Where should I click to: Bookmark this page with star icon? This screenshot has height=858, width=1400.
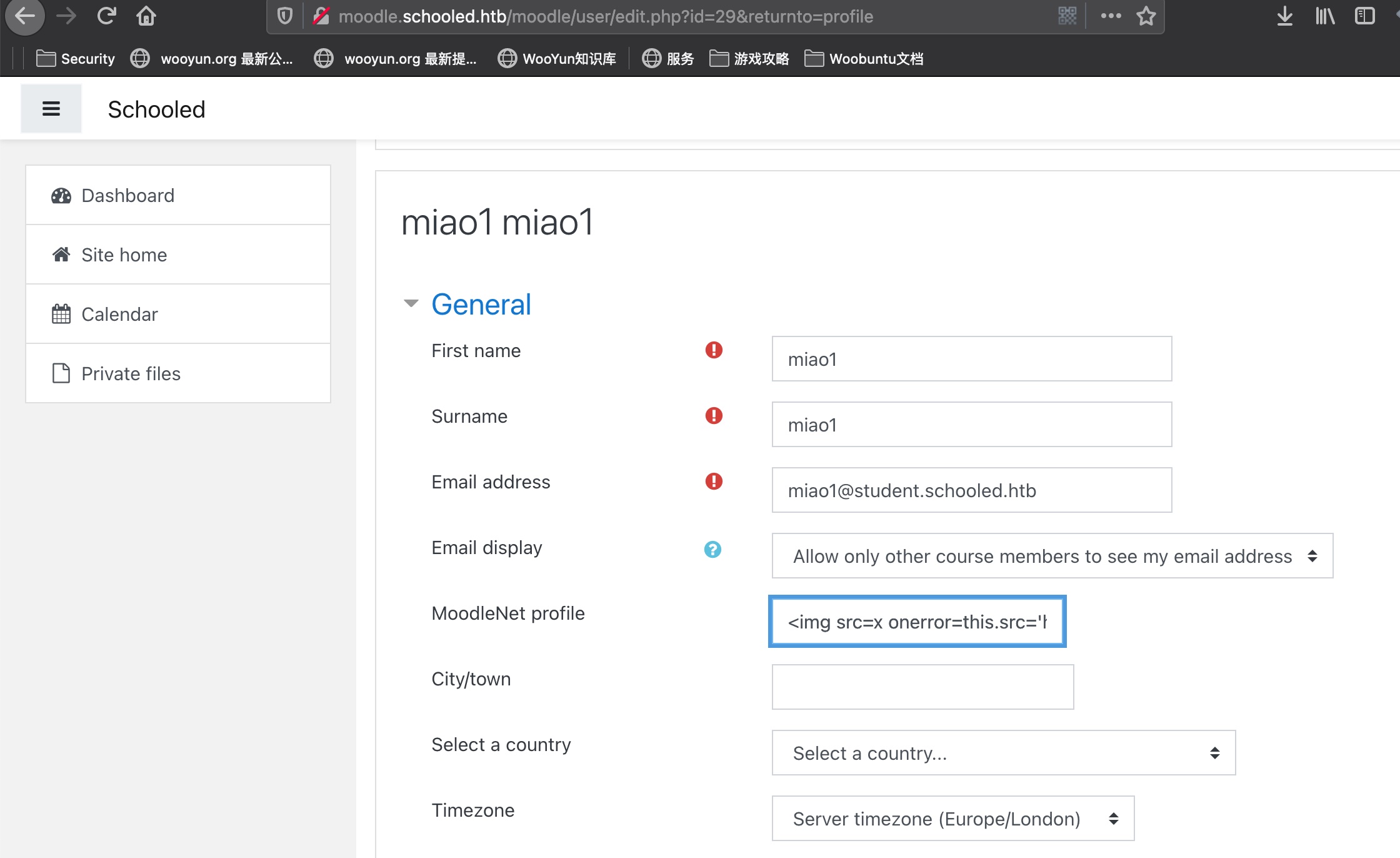[x=1146, y=16]
